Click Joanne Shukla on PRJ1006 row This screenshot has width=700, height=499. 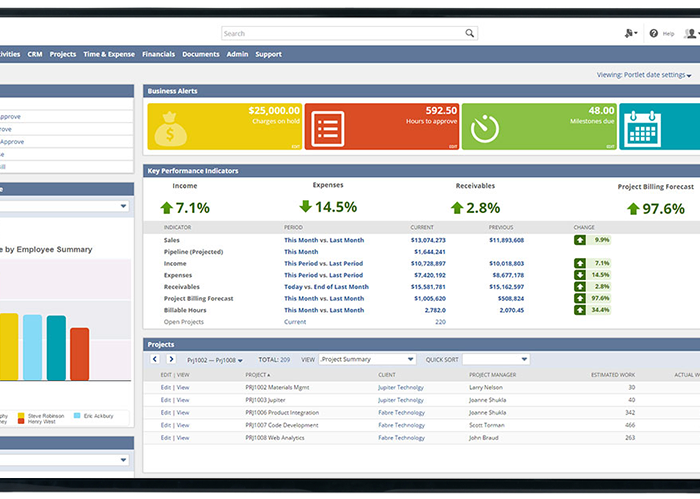pos(488,412)
